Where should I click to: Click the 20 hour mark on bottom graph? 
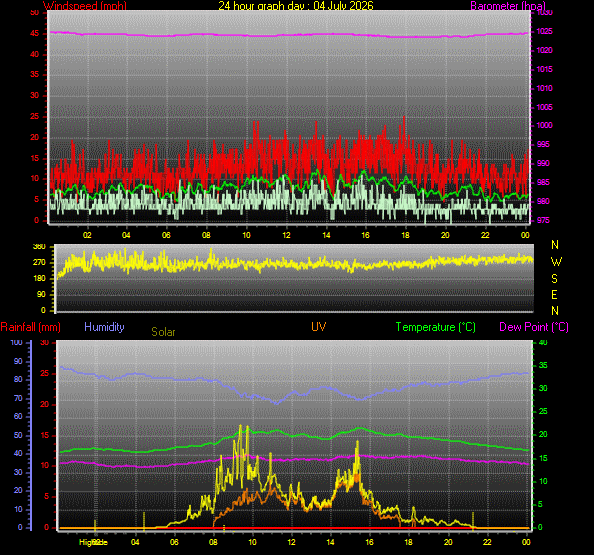coord(448,542)
